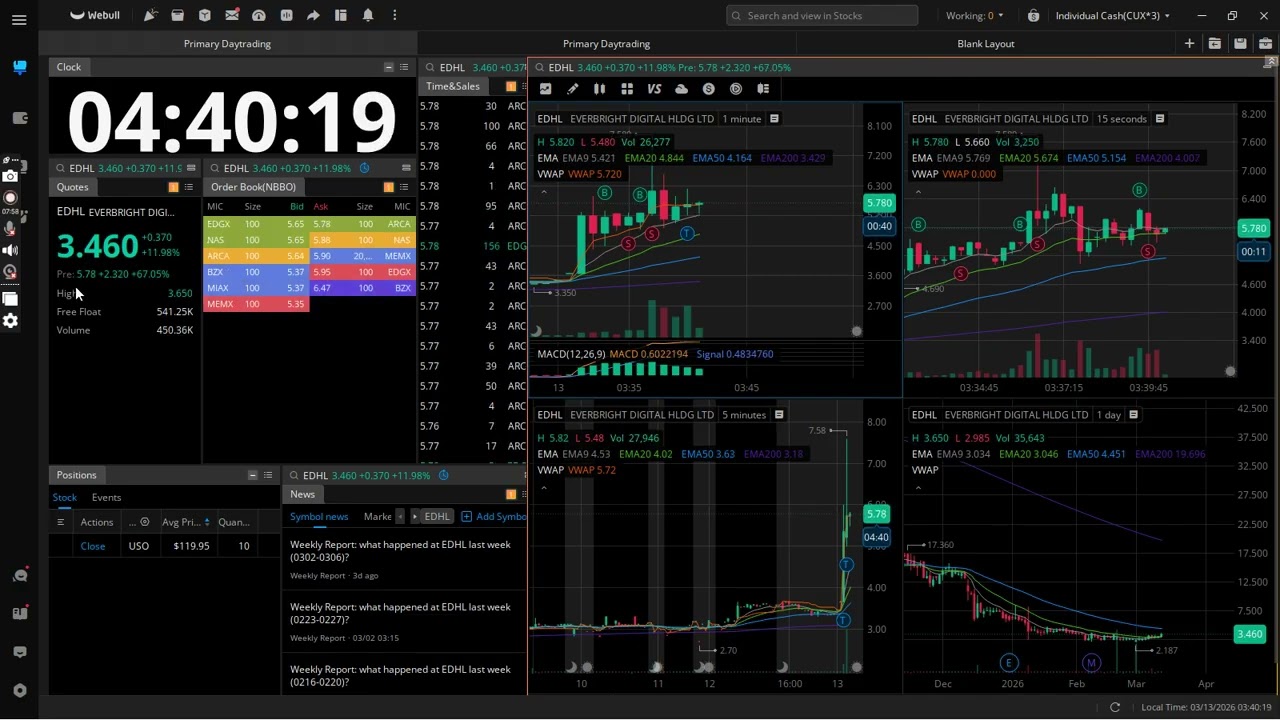Collapse indicators on the 1 minute chart

[544, 190]
